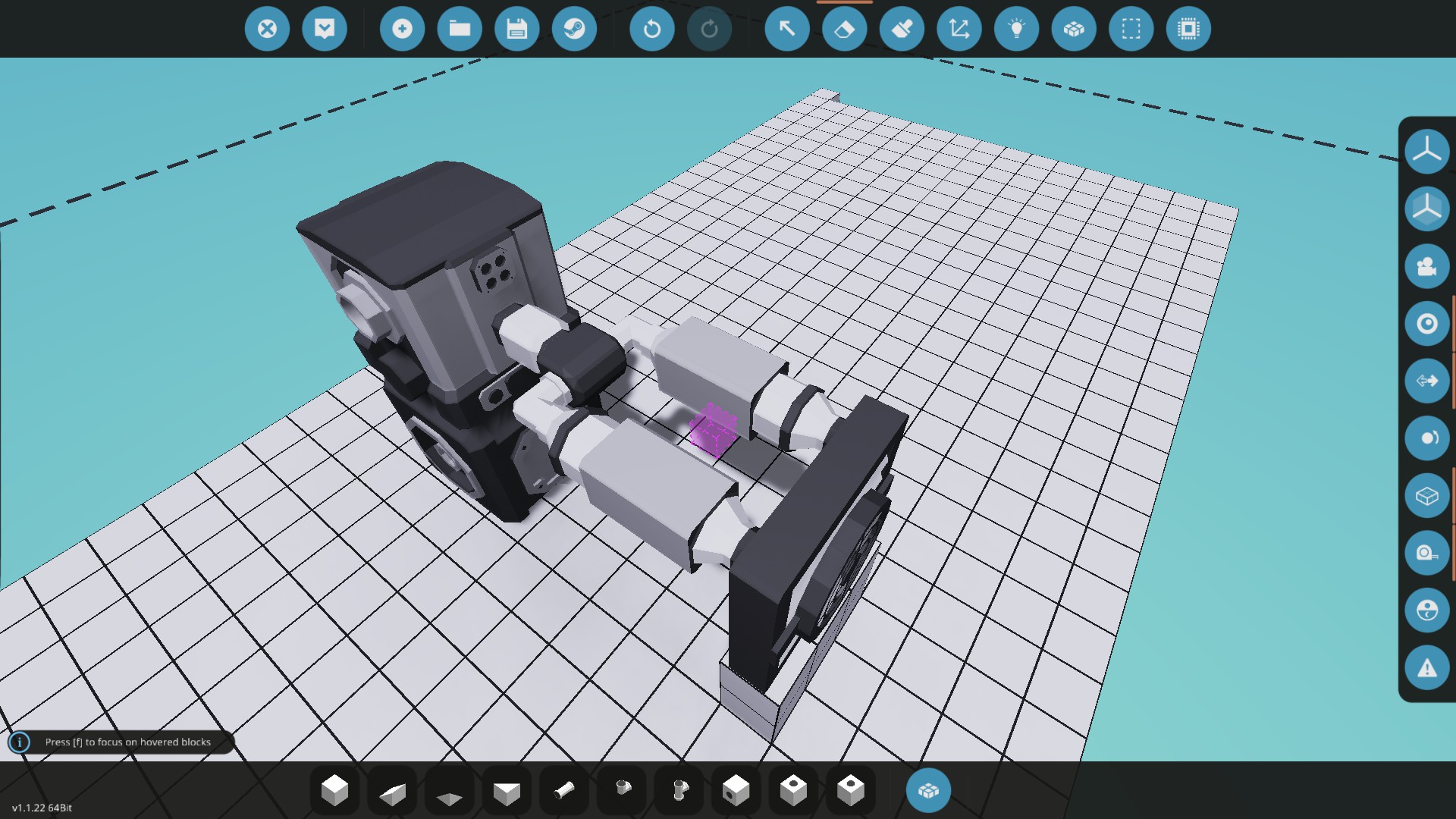
Task: Click the warning triangle button
Action: [x=1426, y=667]
